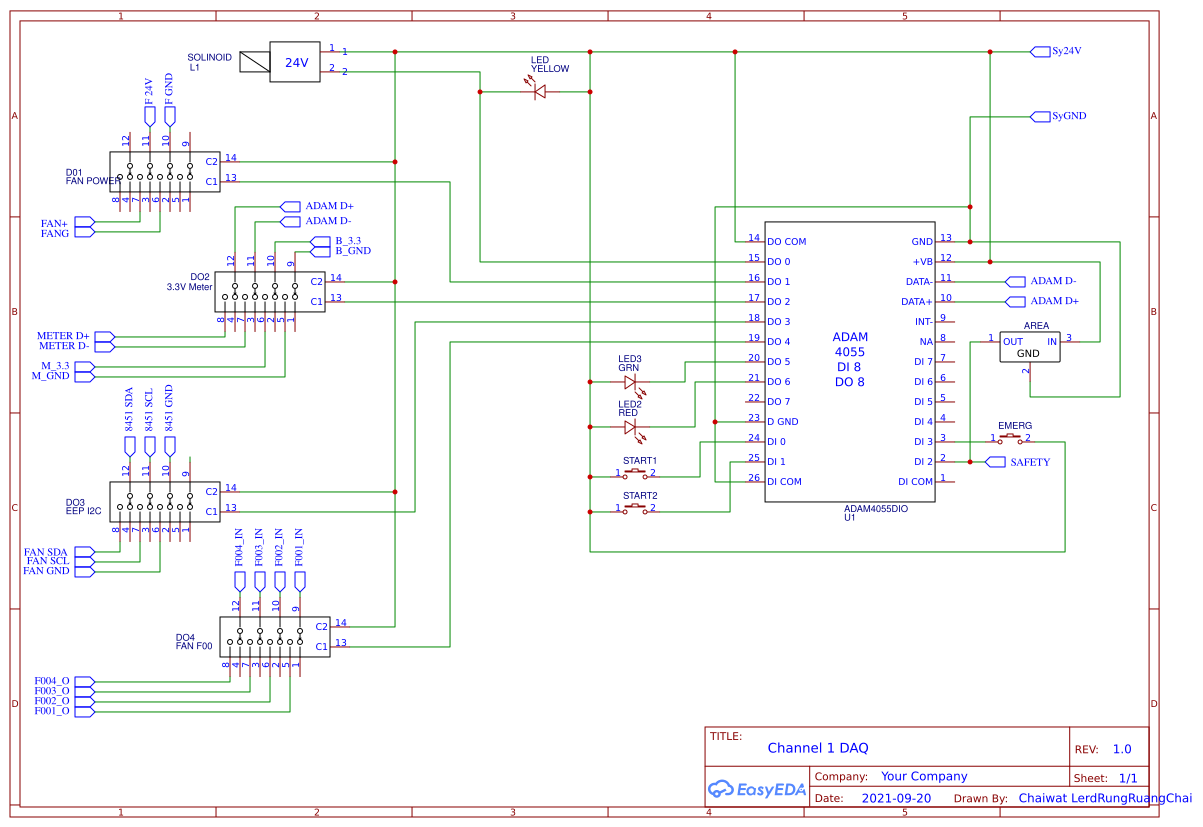Select connector DO3 EEP I2C
Image resolution: width=1203 pixels, height=827 pixels.
pos(163,502)
